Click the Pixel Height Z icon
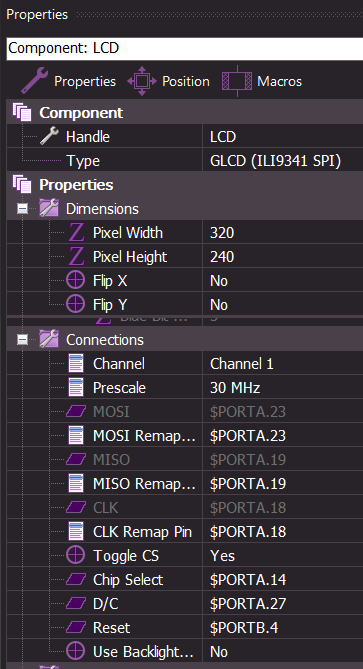Screen dimensions: 363x669 coord(76,257)
